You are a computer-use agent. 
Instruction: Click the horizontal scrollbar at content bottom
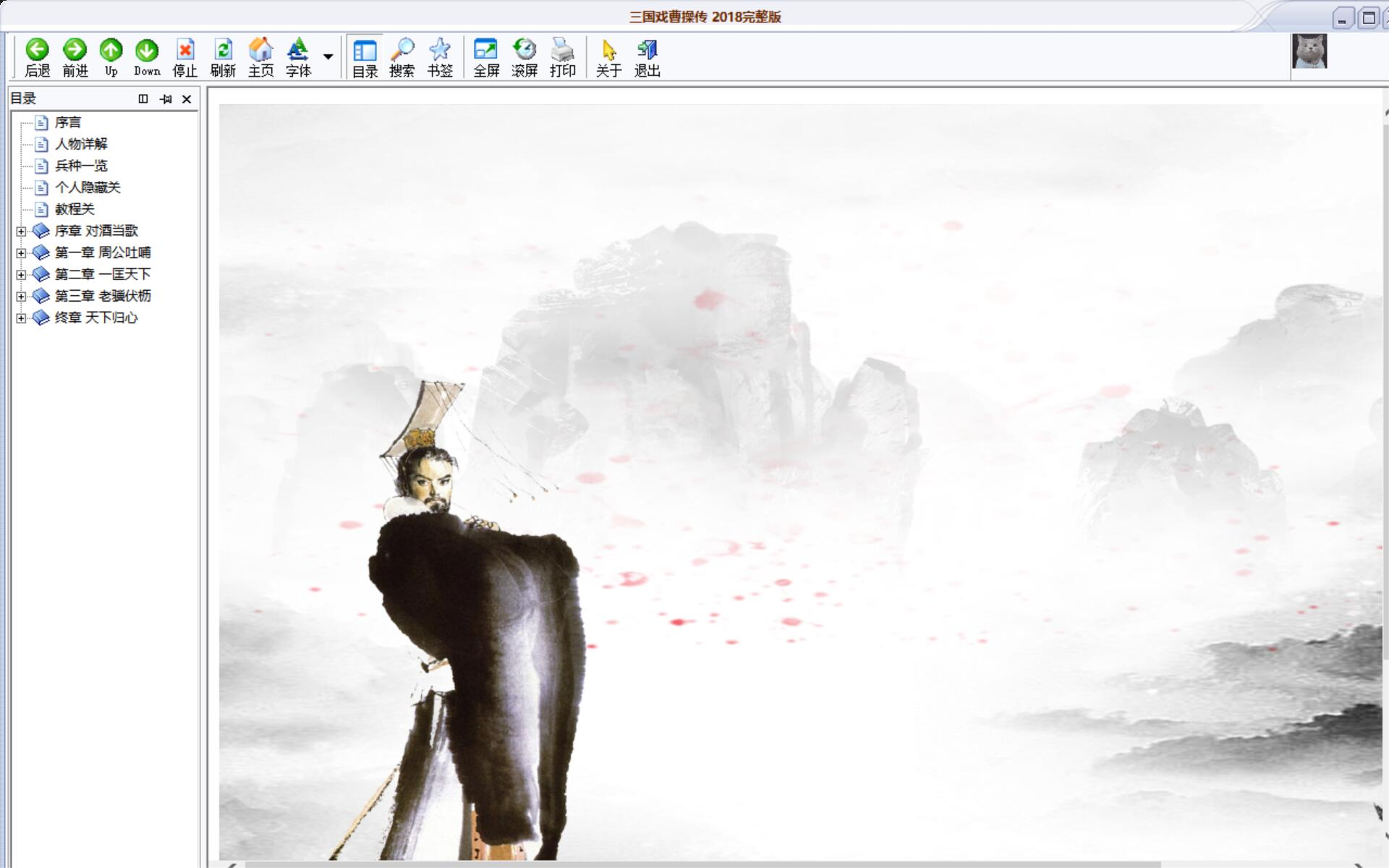coord(702,864)
